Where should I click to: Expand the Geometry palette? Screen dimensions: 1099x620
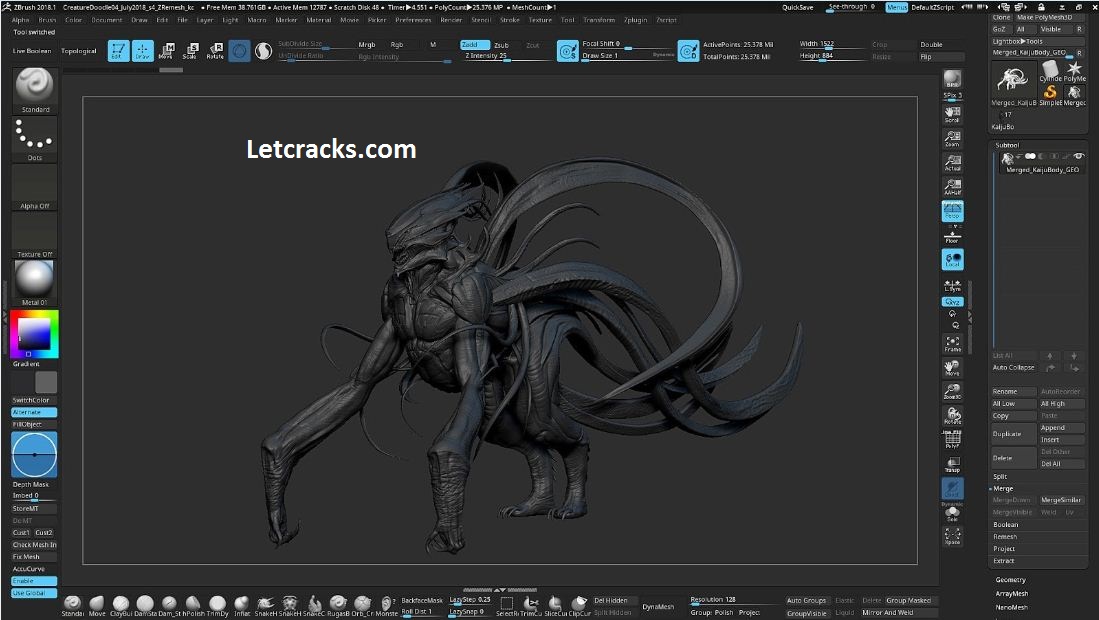(x=1011, y=580)
